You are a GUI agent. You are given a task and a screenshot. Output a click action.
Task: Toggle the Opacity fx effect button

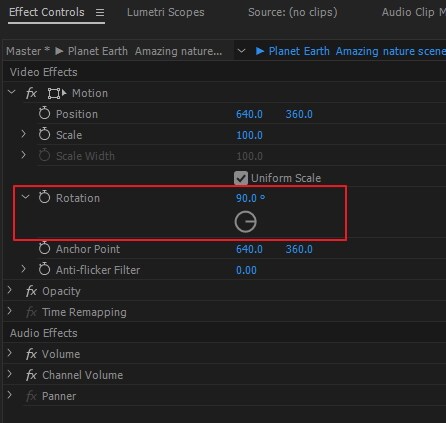click(31, 291)
